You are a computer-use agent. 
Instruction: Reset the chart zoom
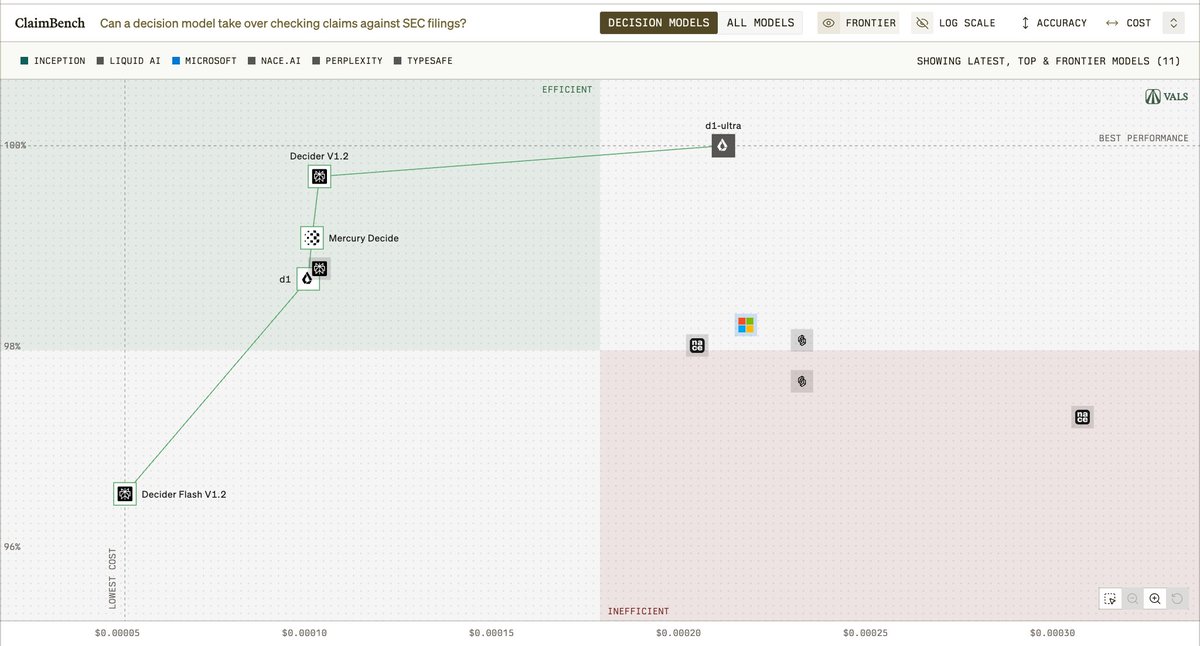[x=1178, y=598]
